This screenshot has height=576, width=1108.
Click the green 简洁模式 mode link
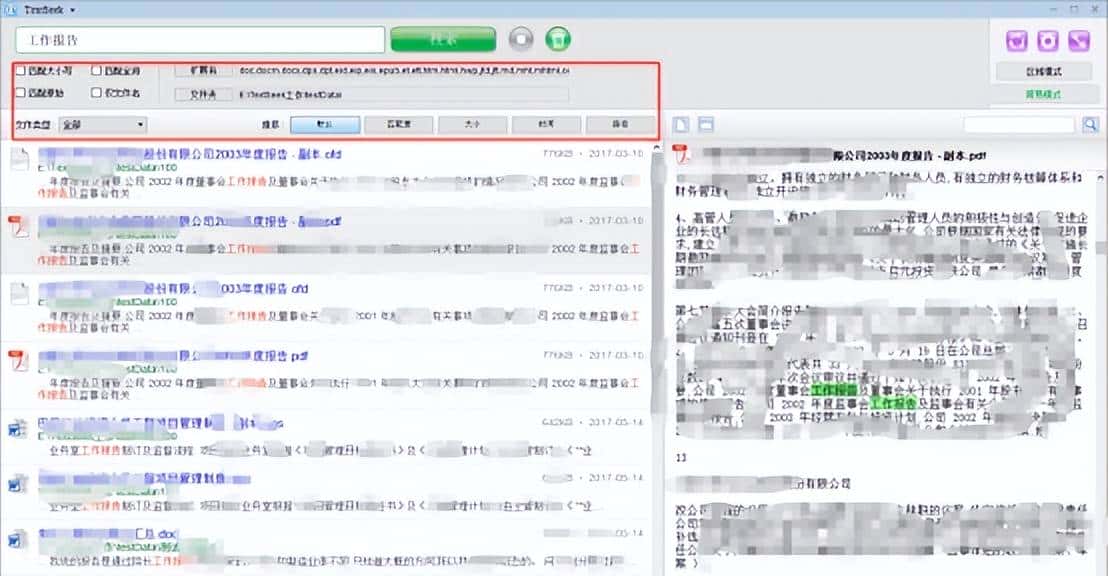pos(1046,92)
